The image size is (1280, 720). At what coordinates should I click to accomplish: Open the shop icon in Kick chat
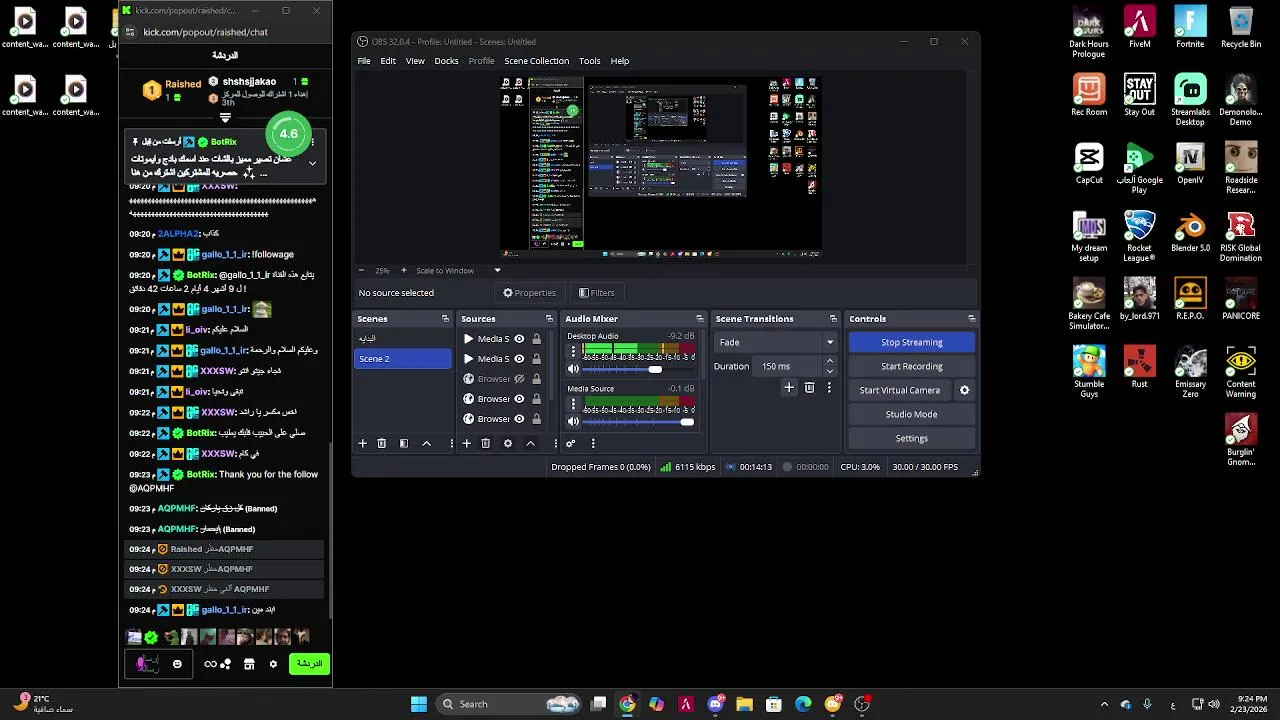249,664
